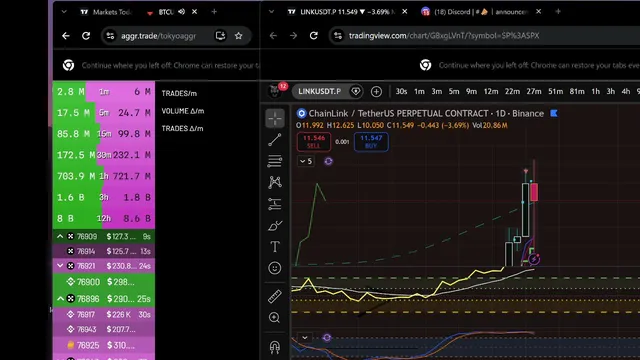Expand the 76921 trade row chevron
Image resolution: width=640 pixels, height=360 pixels.
click(x=60, y=266)
